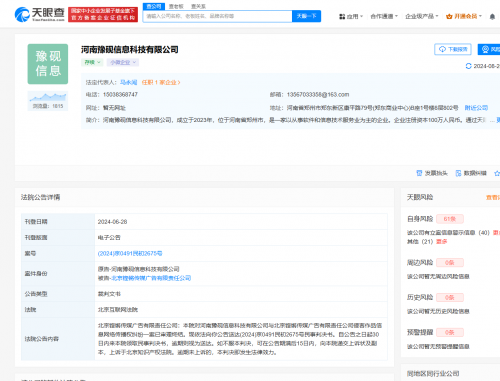
Task: Open case number (2024)京0491民初2675号 link
Action: click(130, 253)
